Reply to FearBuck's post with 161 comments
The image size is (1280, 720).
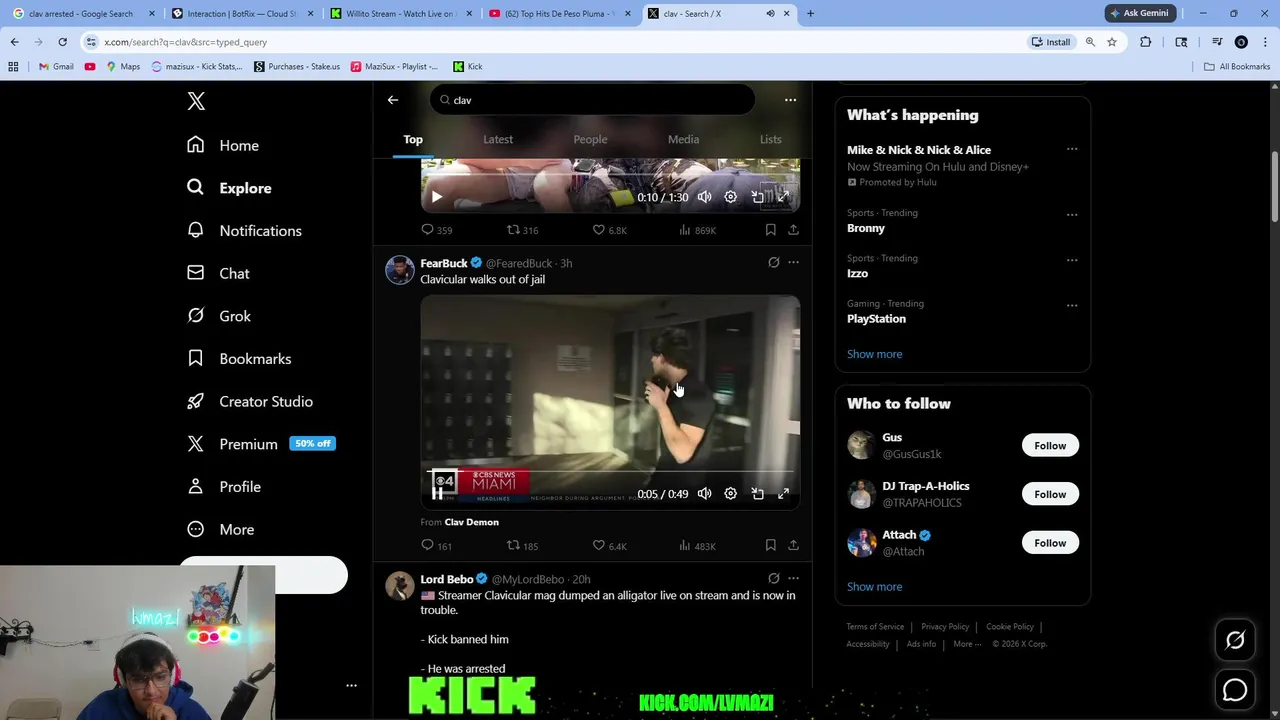coord(436,546)
